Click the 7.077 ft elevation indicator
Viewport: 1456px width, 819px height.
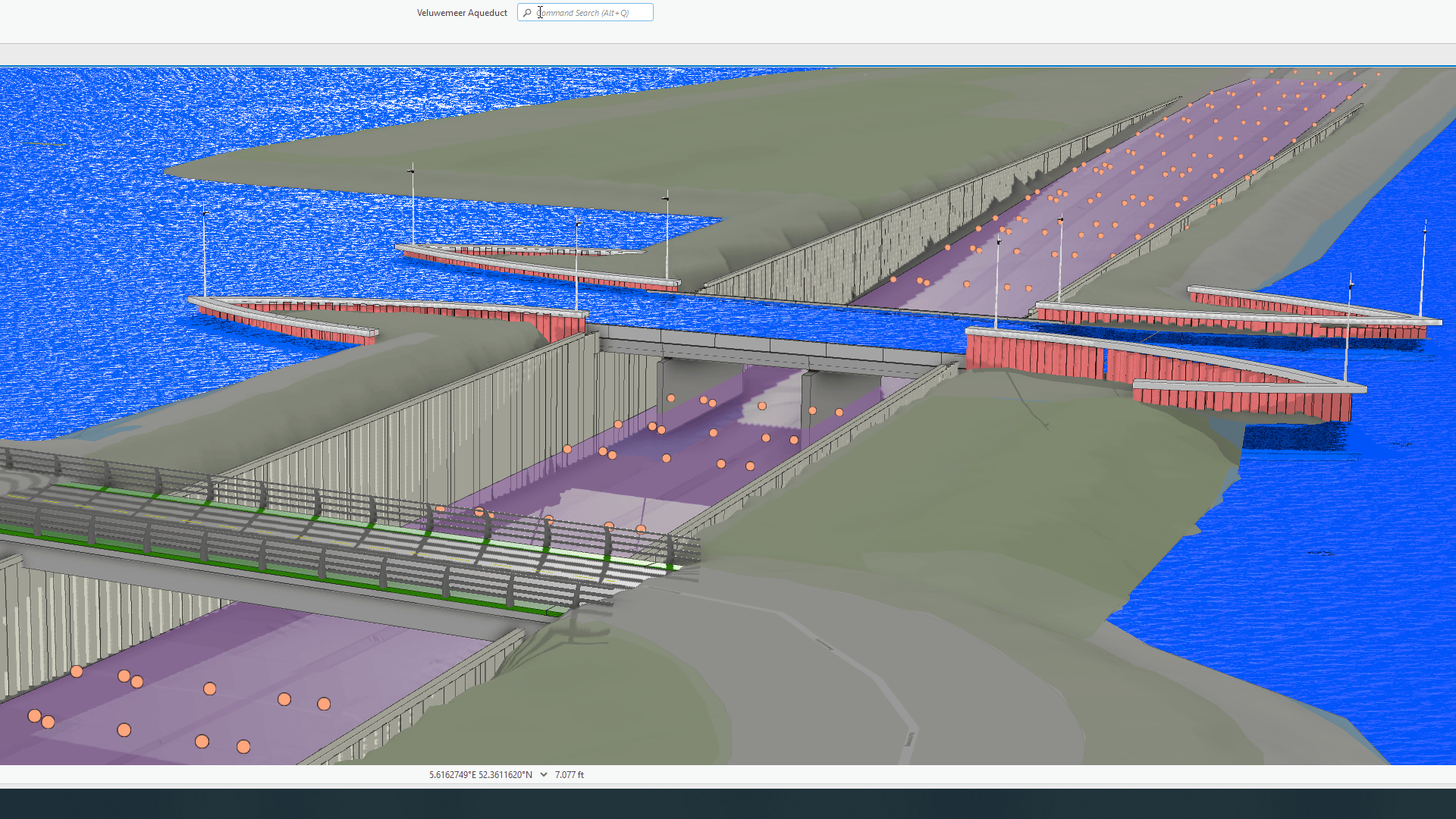569,774
